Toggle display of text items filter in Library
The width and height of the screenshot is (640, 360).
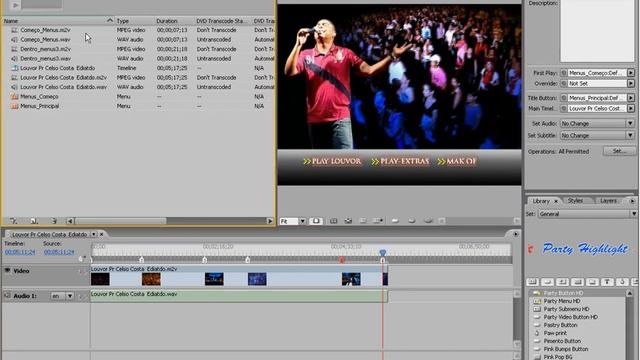coord(607,282)
